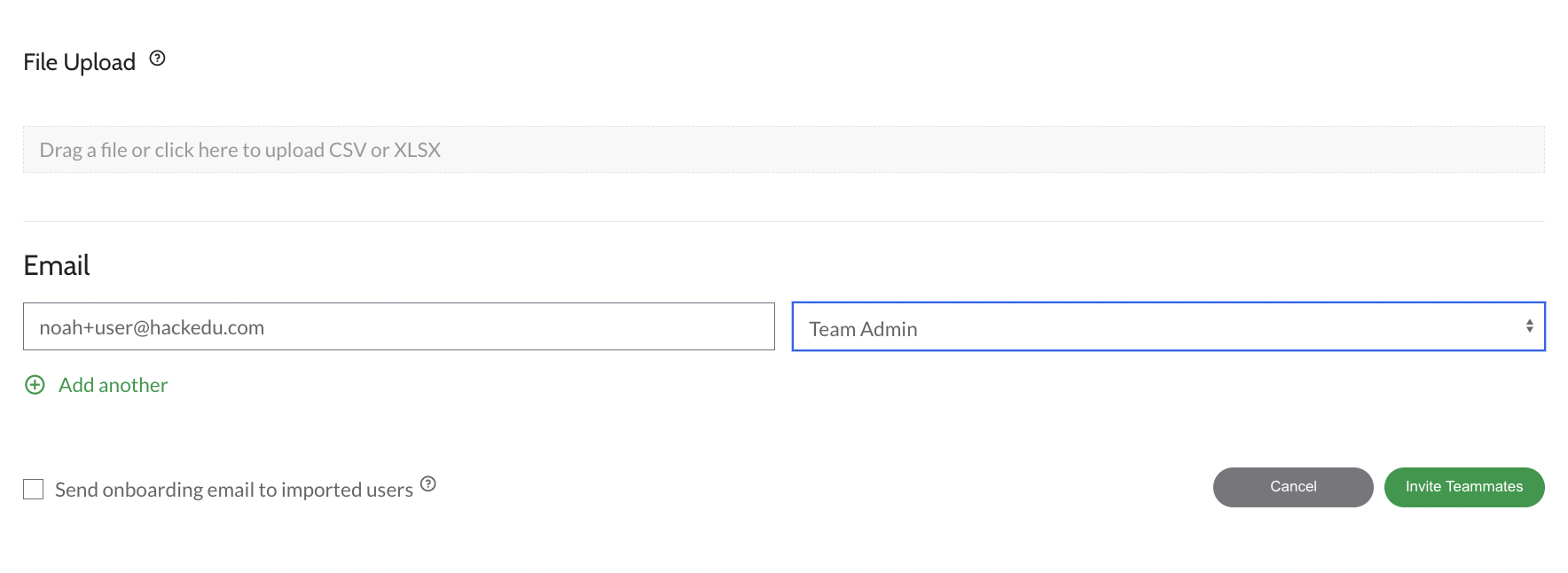Click the Team Admin text in the role select
This screenshot has width=1568, height=573.
863,329
